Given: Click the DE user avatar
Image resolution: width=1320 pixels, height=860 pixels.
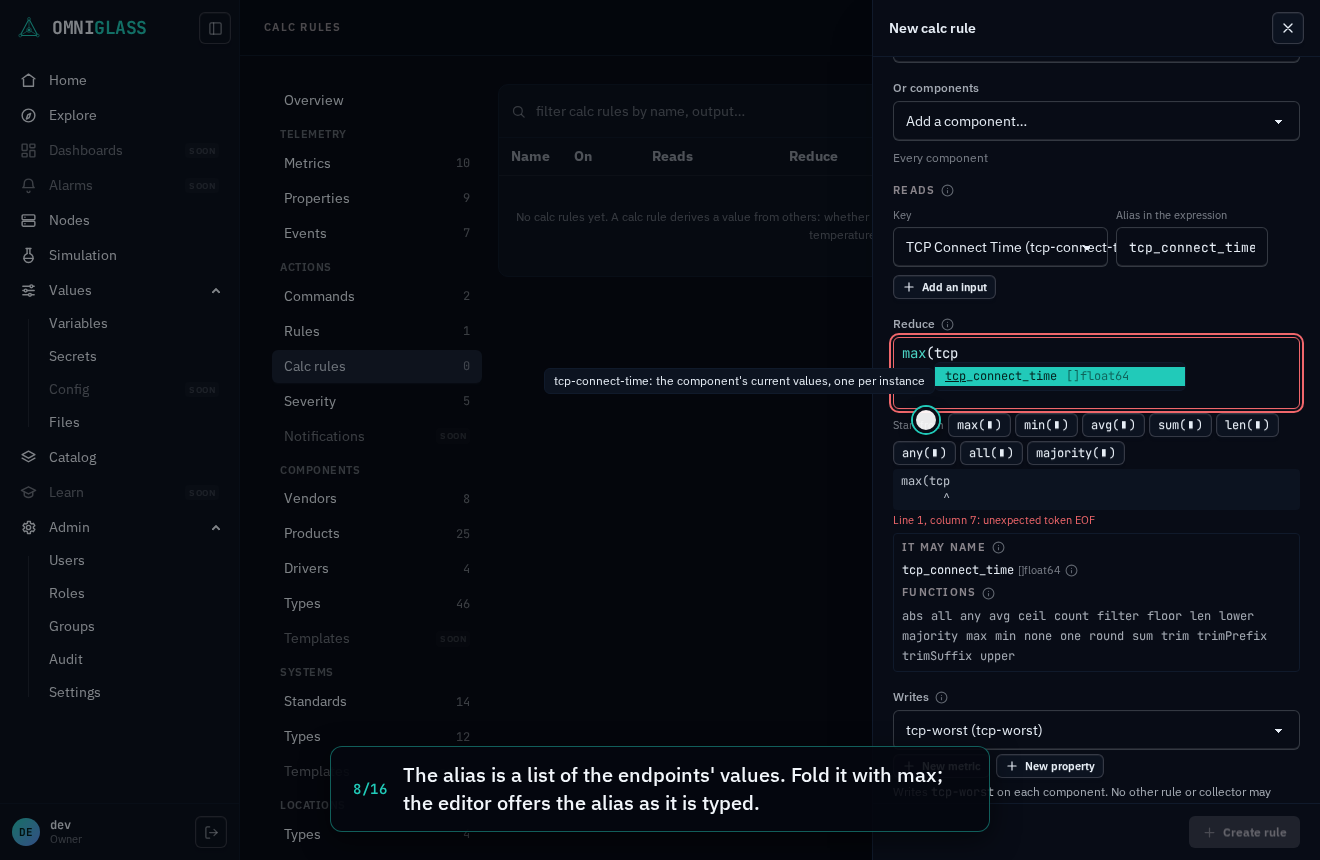Looking at the screenshot, I should pyautogui.click(x=26, y=832).
